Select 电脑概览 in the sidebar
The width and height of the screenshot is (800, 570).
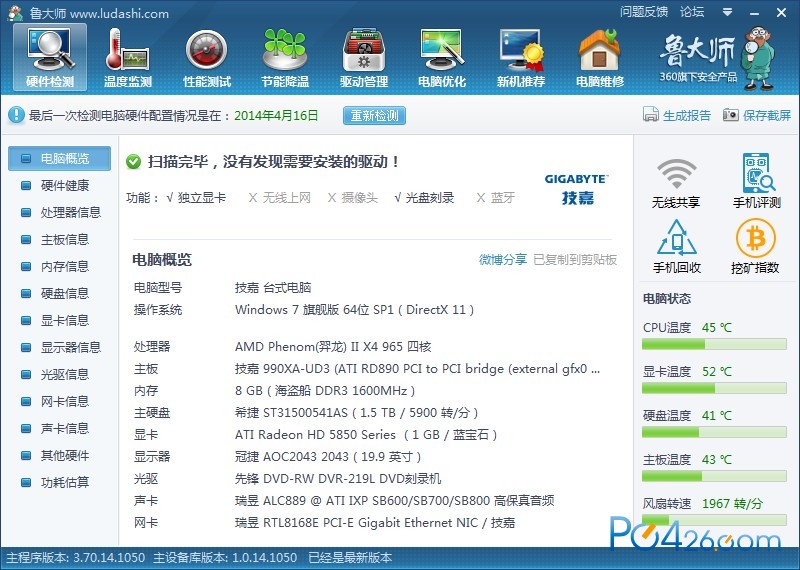coord(59,158)
